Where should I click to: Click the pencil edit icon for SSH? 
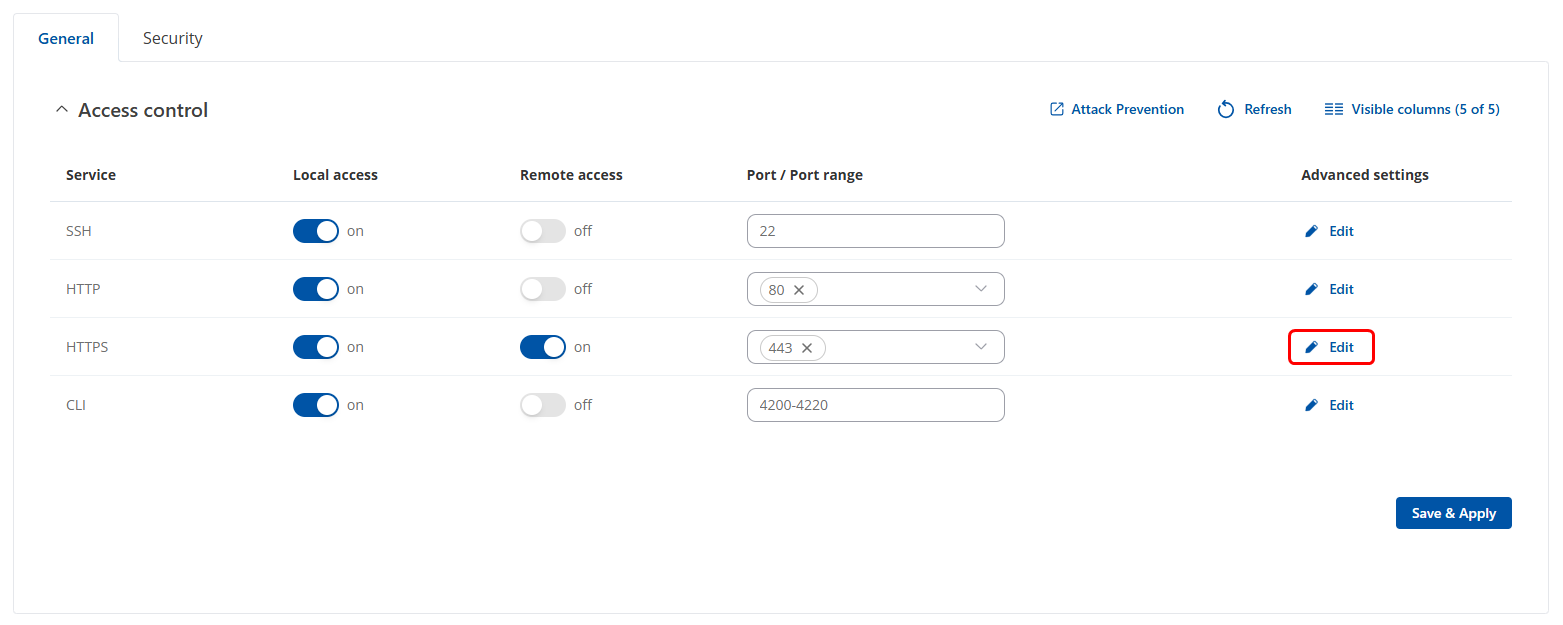(x=1311, y=231)
